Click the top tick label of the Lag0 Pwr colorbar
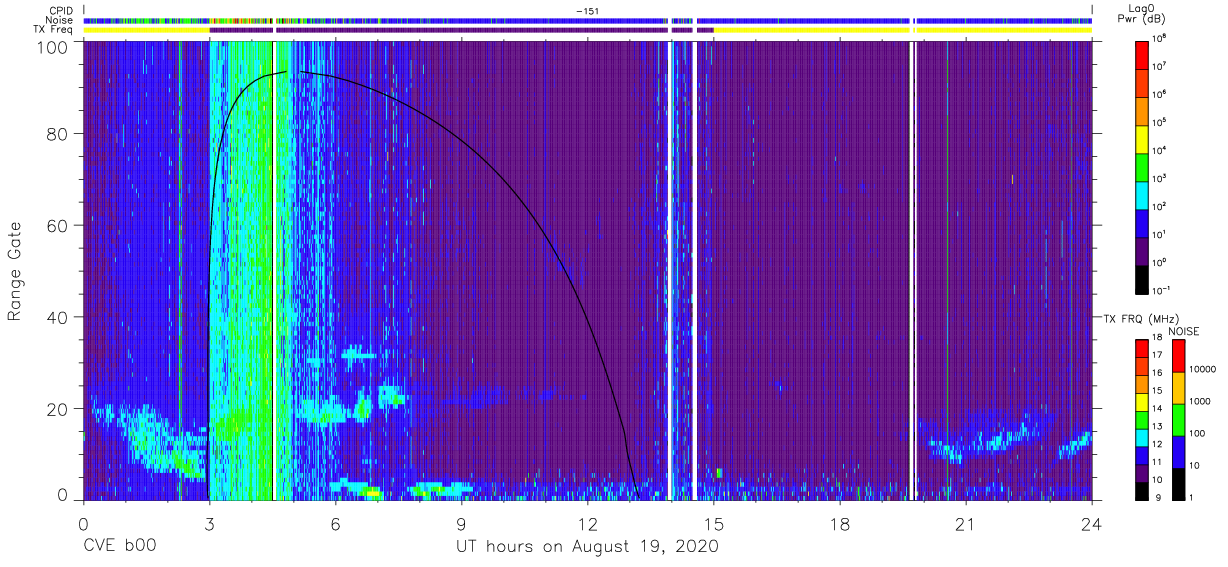The height and width of the screenshot is (567, 1228). (x=1162, y=37)
